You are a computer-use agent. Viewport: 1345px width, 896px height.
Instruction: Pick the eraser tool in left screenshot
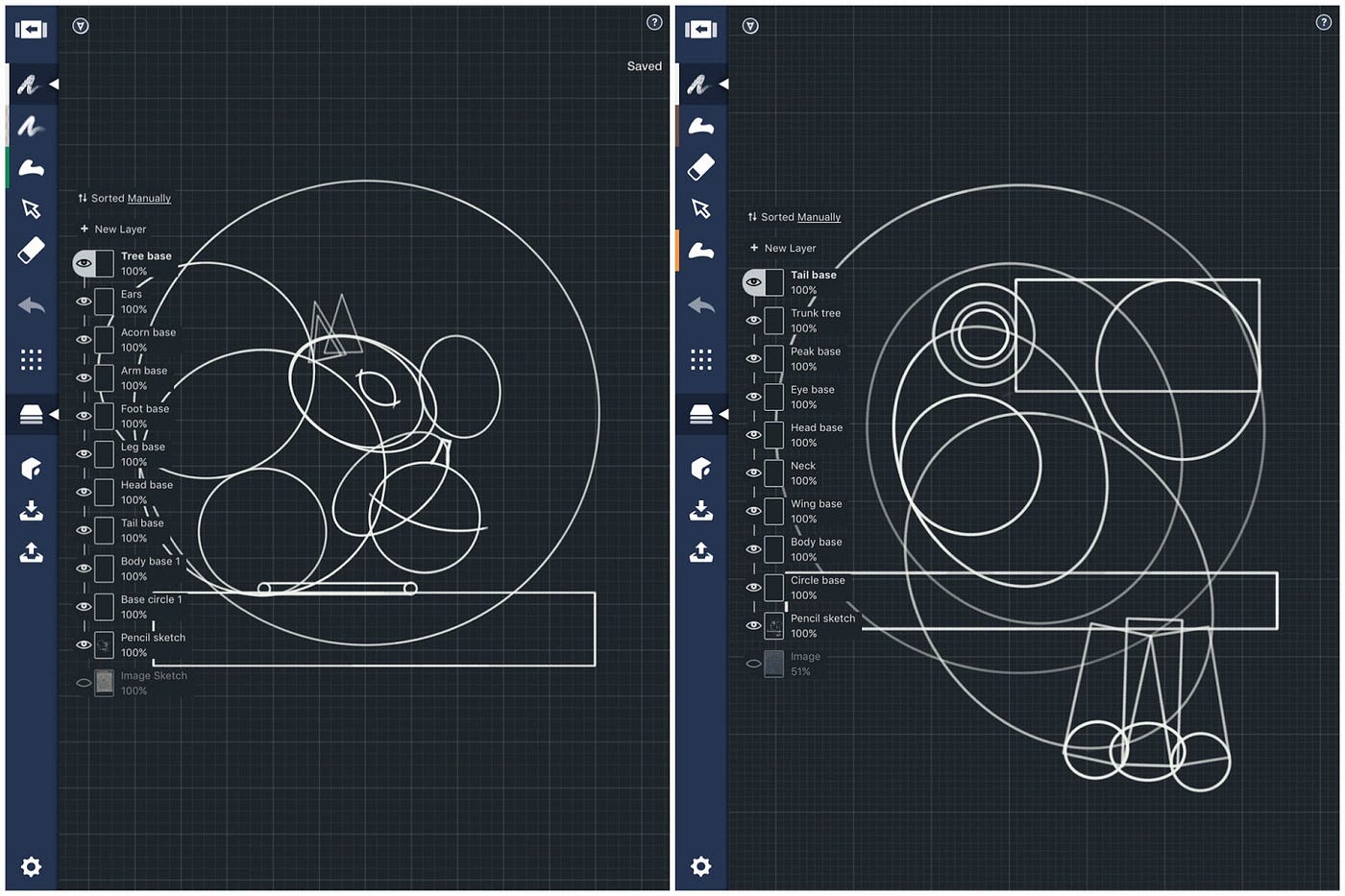click(31, 250)
